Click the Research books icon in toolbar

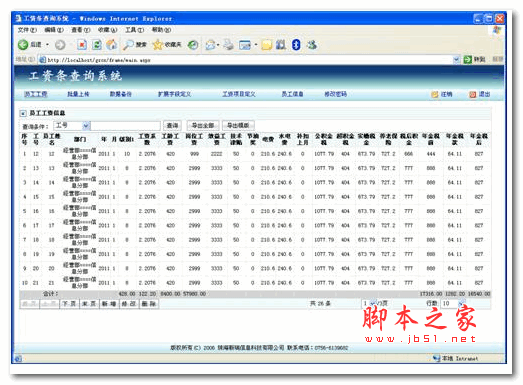281,45
